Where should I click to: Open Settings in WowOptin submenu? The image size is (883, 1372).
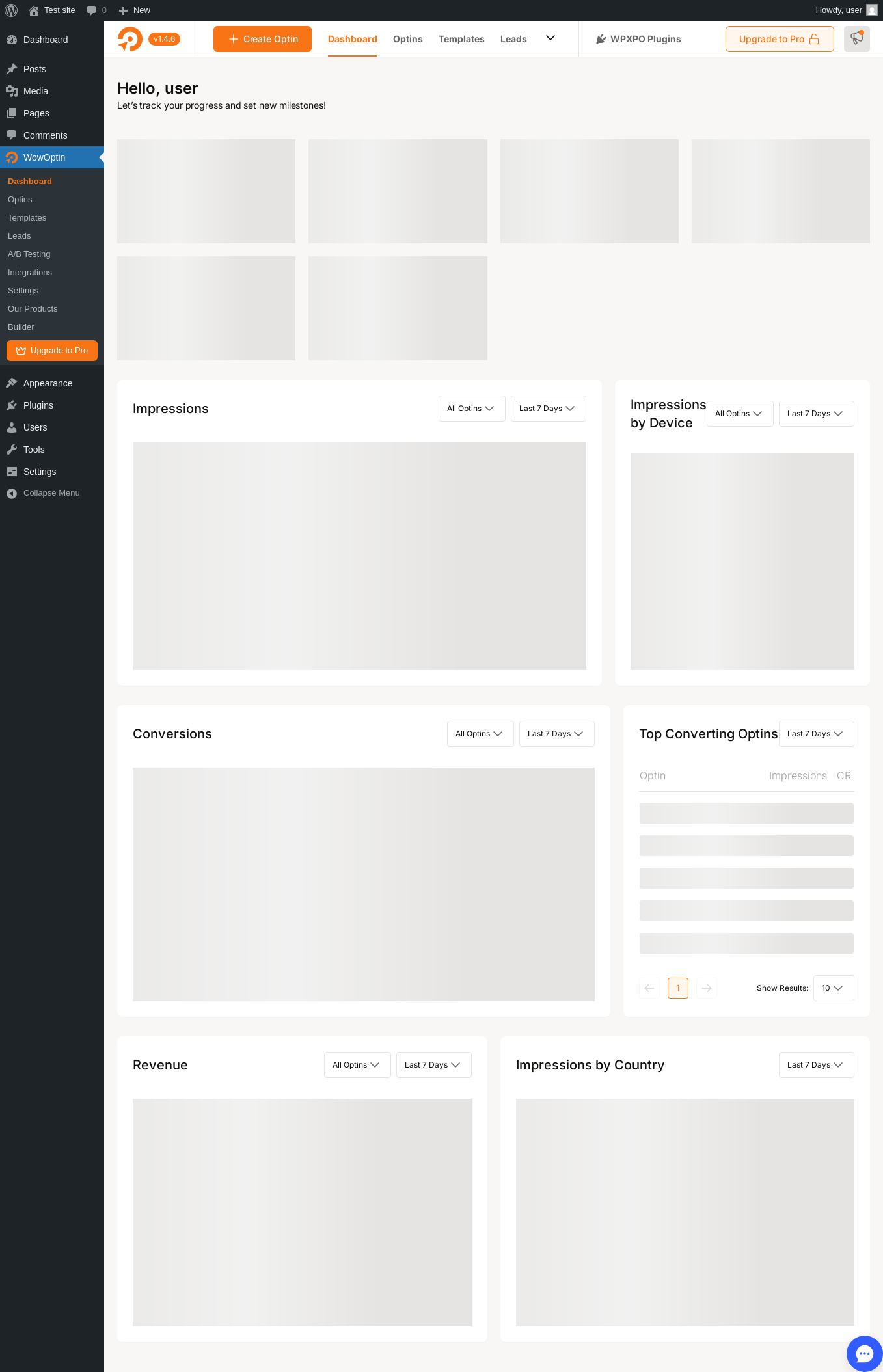[23, 291]
